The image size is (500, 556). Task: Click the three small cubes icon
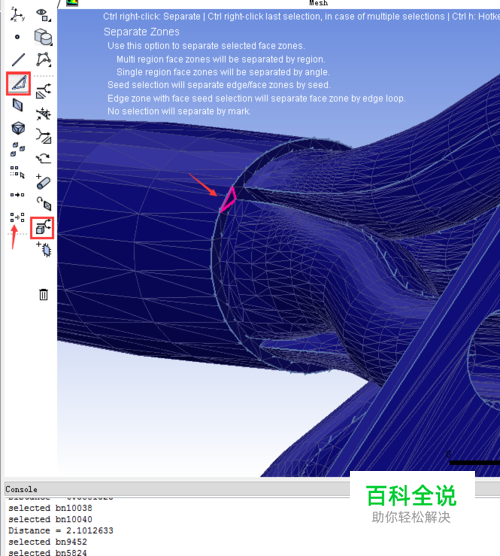click(x=18, y=149)
